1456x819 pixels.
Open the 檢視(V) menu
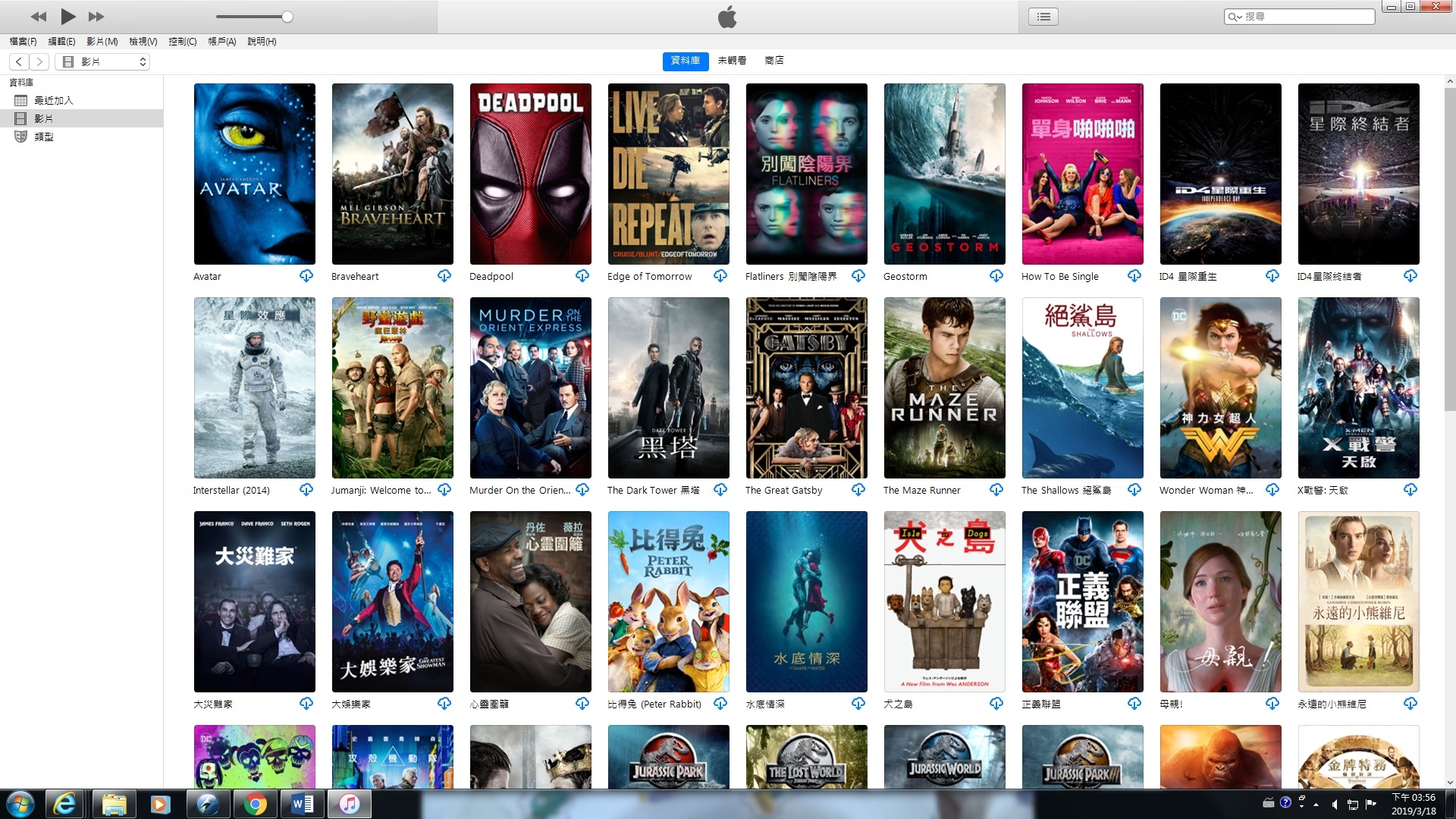tap(143, 42)
